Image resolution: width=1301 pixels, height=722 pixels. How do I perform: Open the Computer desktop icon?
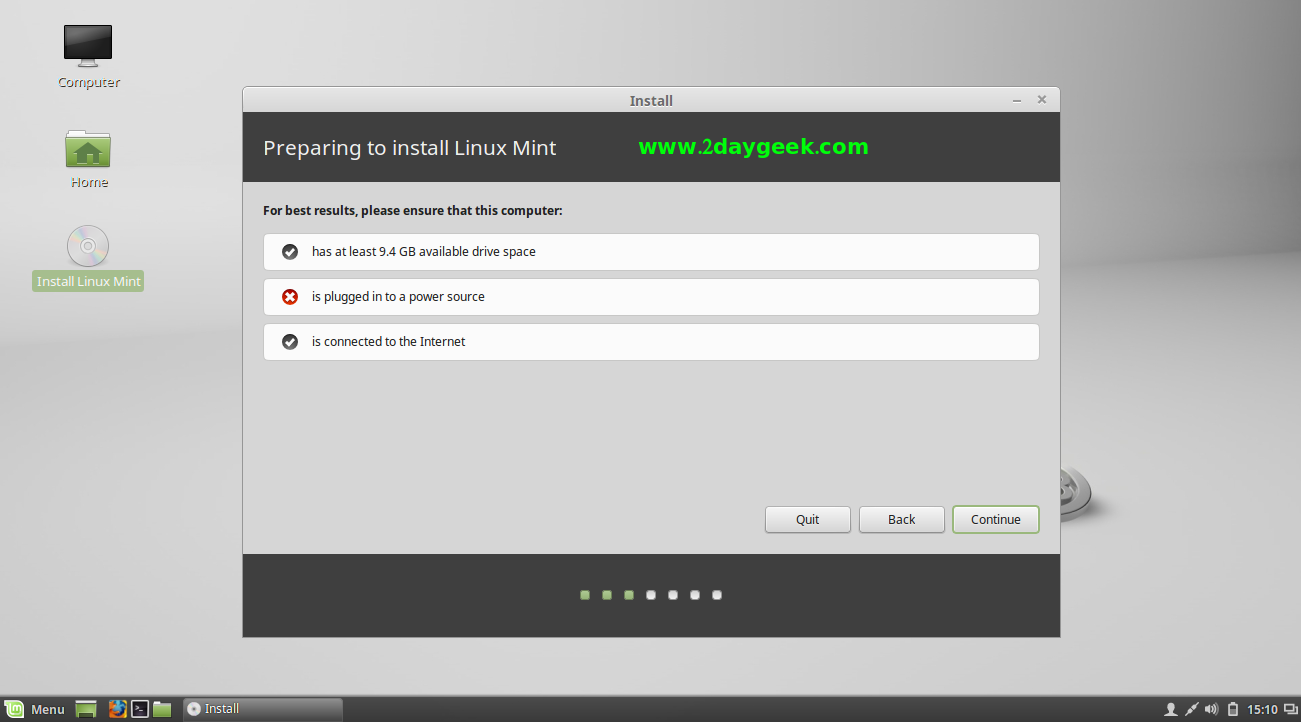88,47
